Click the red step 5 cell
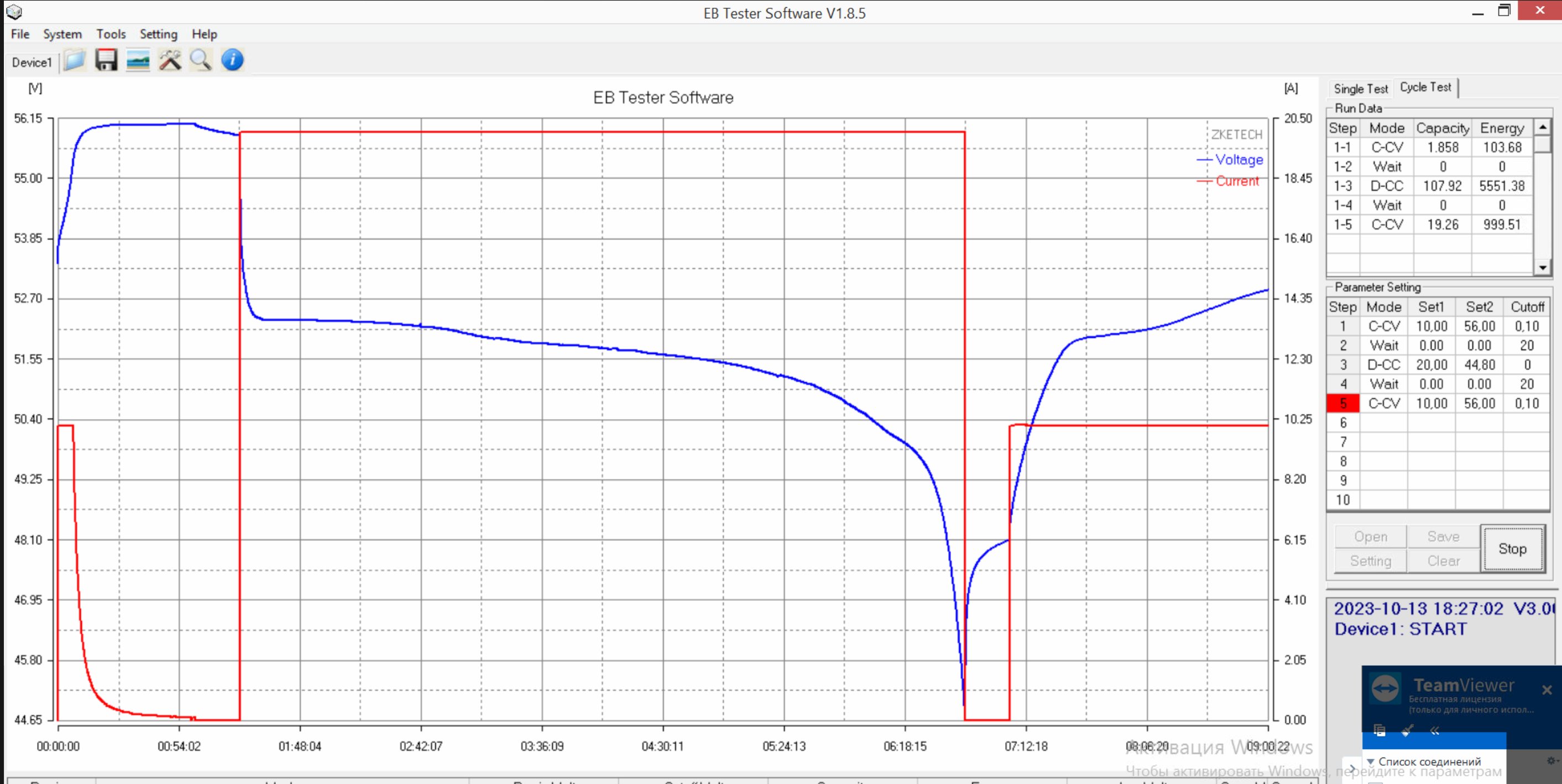The width and height of the screenshot is (1562, 784). pyautogui.click(x=1342, y=403)
